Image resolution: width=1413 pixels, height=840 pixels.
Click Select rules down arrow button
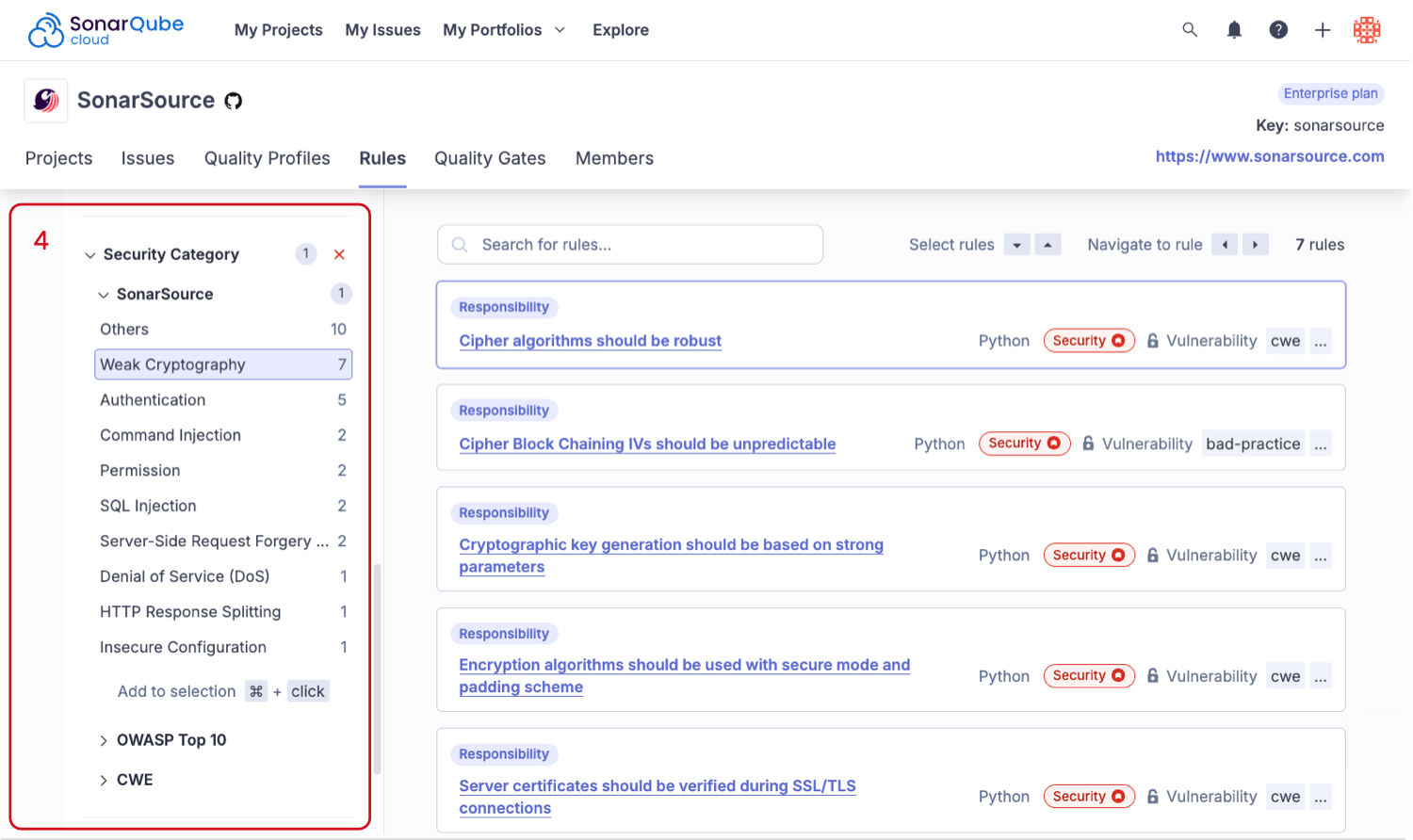pos(1016,245)
